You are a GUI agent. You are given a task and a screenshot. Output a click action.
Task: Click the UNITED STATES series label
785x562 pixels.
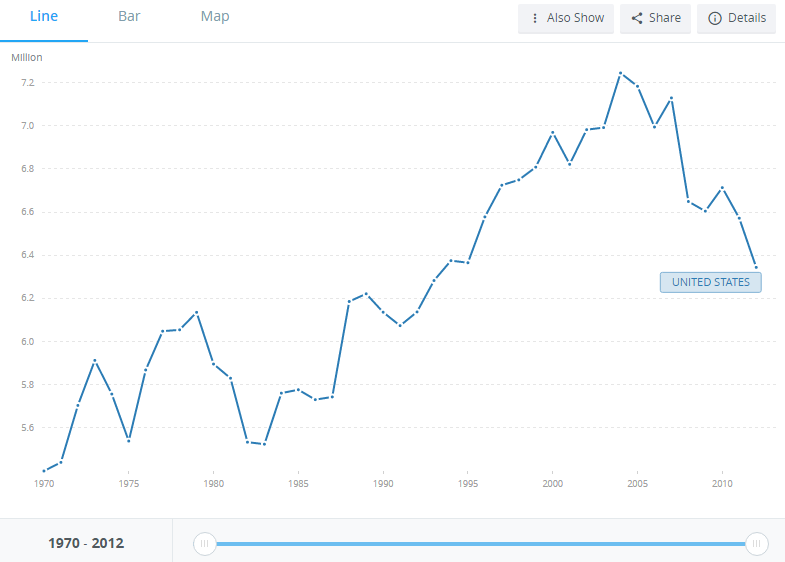point(710,282)
